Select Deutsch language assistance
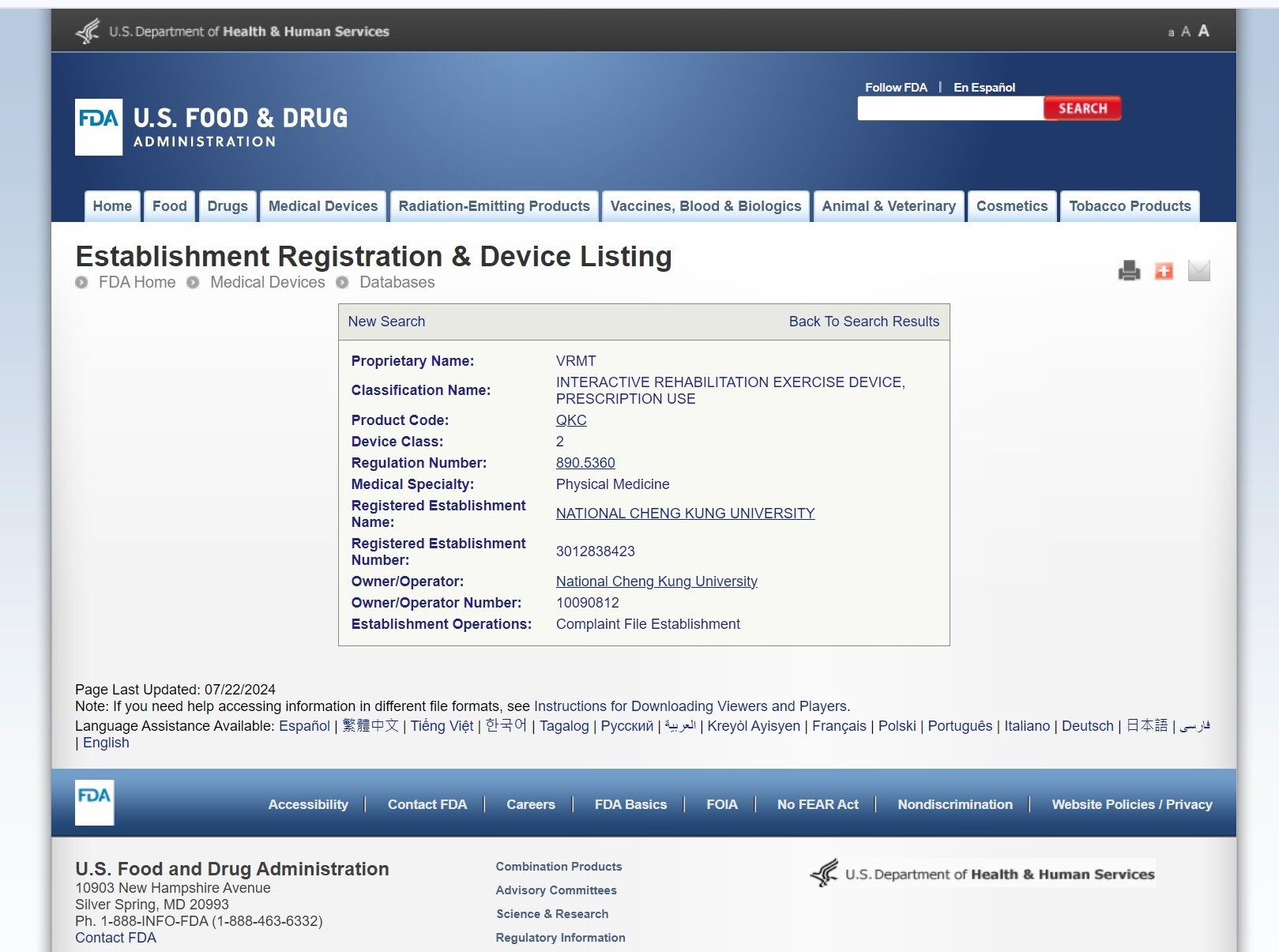Screen dimensions: 1279x952 [1088, 726]
